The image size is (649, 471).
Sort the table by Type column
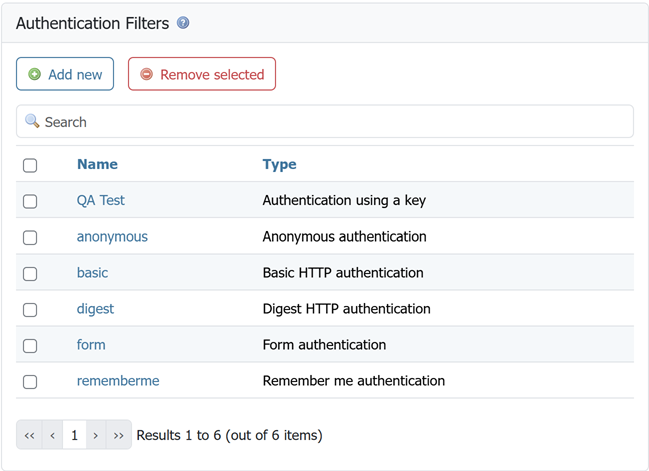[x=279, y=164]
